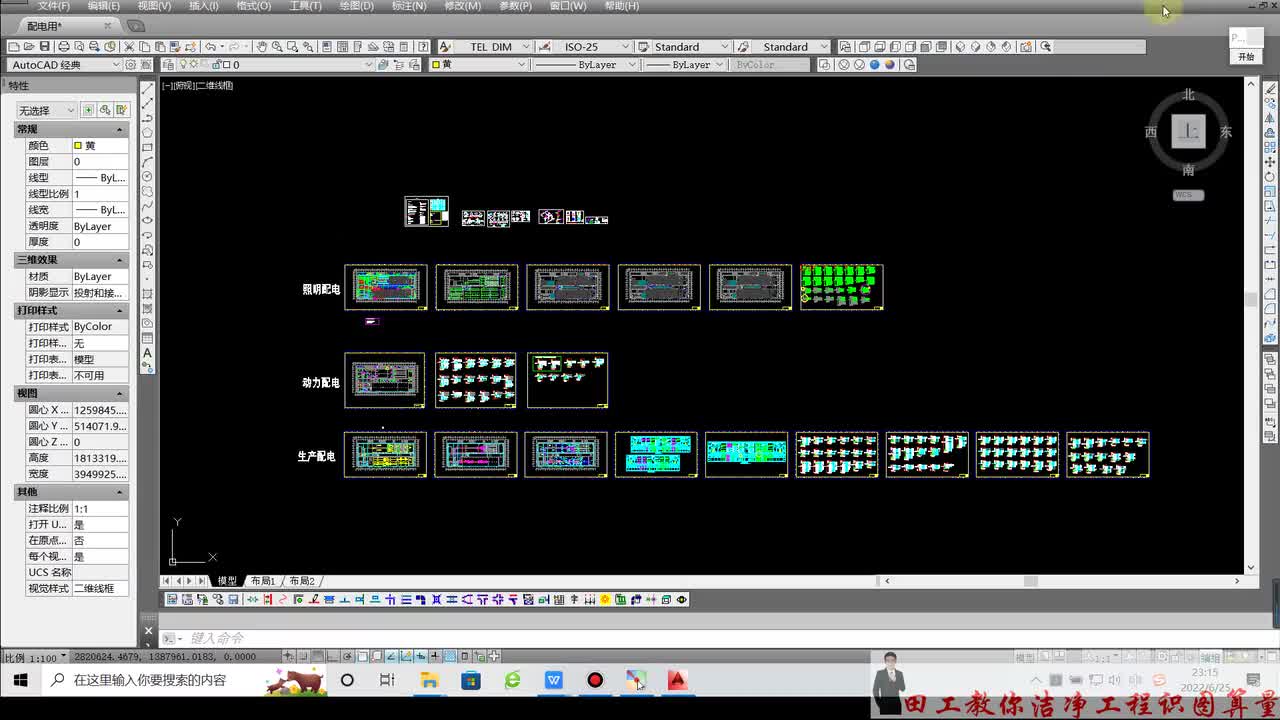1280x720 pixels.
Task: Select the Pan hand tool
Action: (261, 47)
